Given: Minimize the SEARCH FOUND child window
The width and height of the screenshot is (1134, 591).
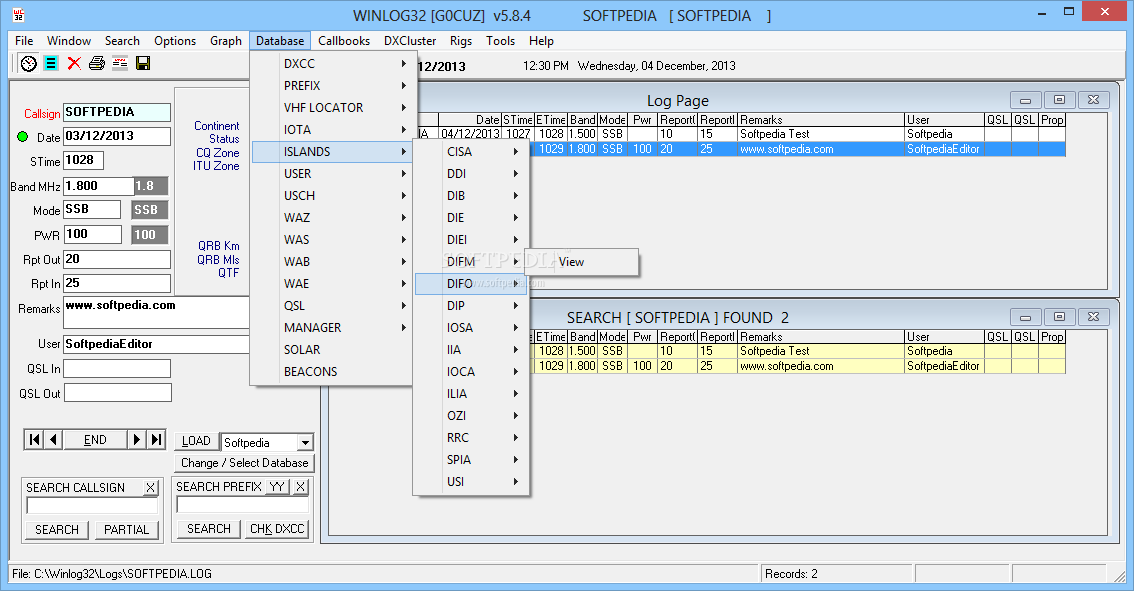Looking at the screenshot, I should 1026,317.
